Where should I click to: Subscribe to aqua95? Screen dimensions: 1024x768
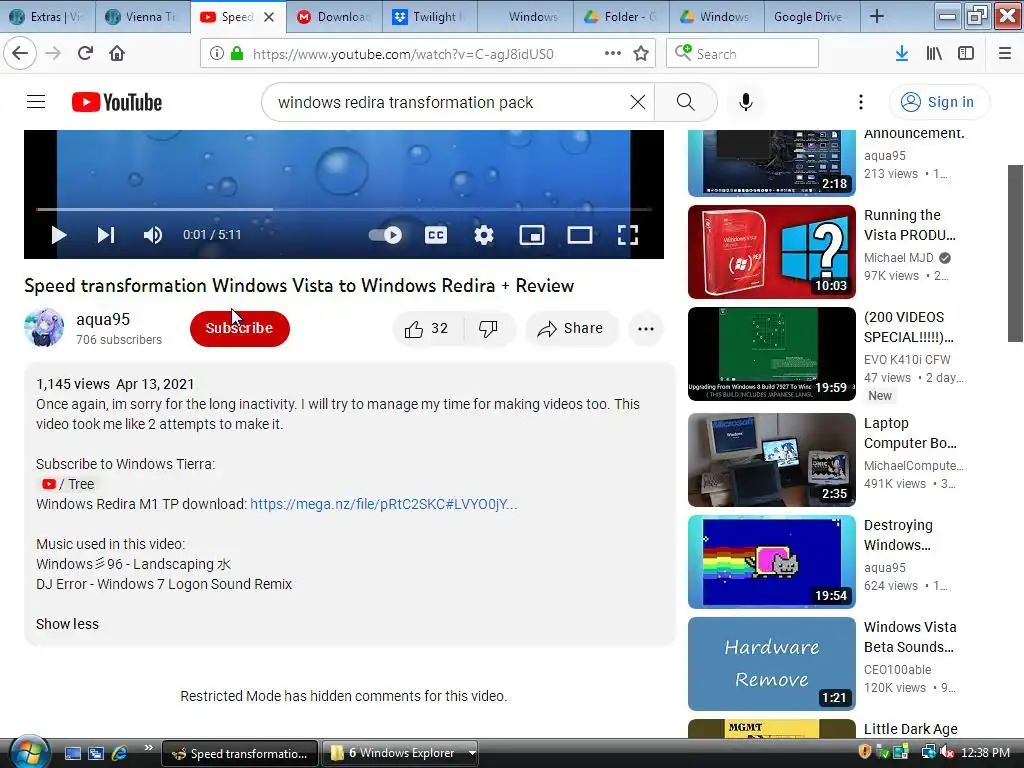(240, 328)
